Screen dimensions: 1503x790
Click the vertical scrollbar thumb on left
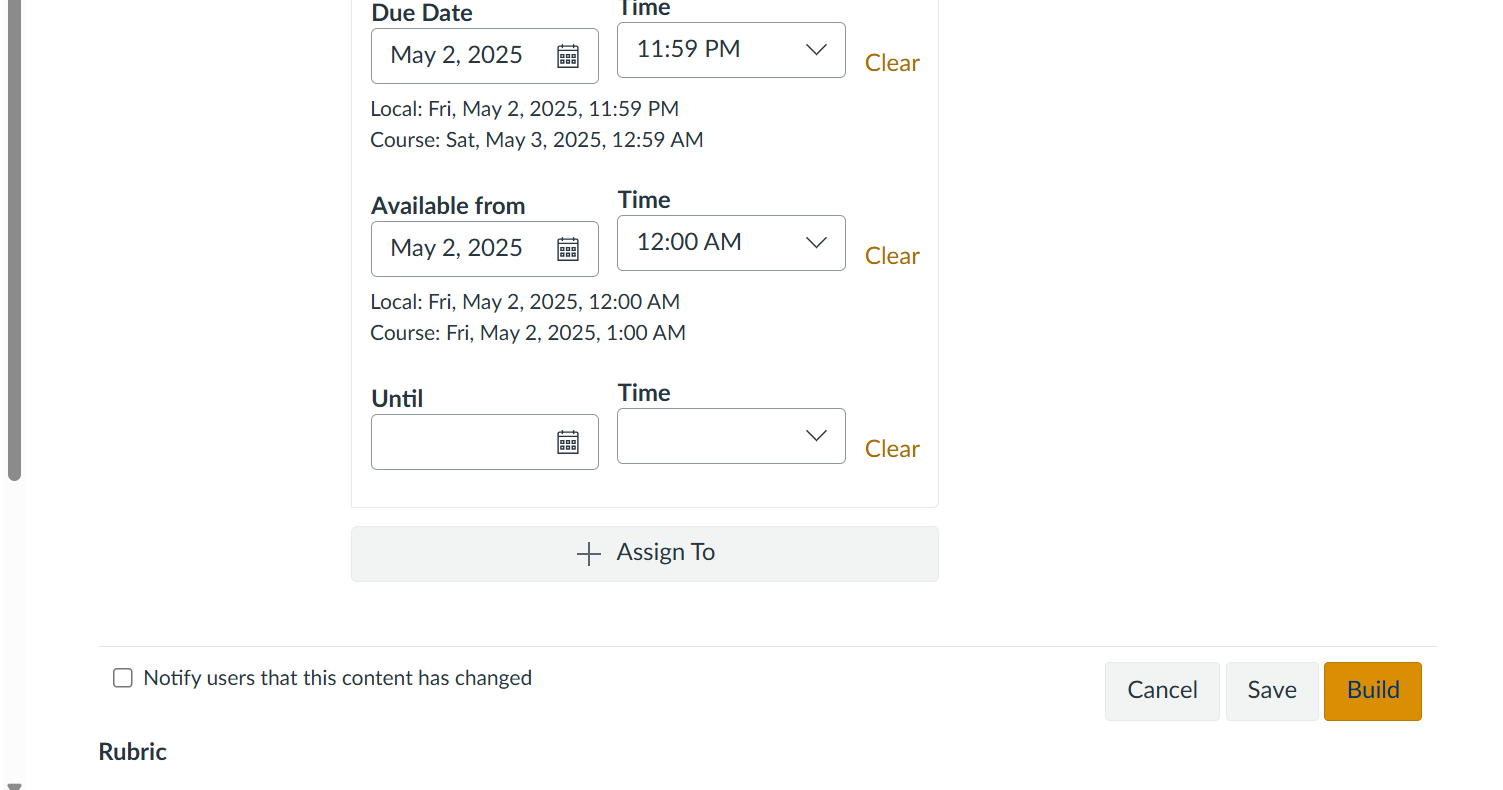coord(14,240)
